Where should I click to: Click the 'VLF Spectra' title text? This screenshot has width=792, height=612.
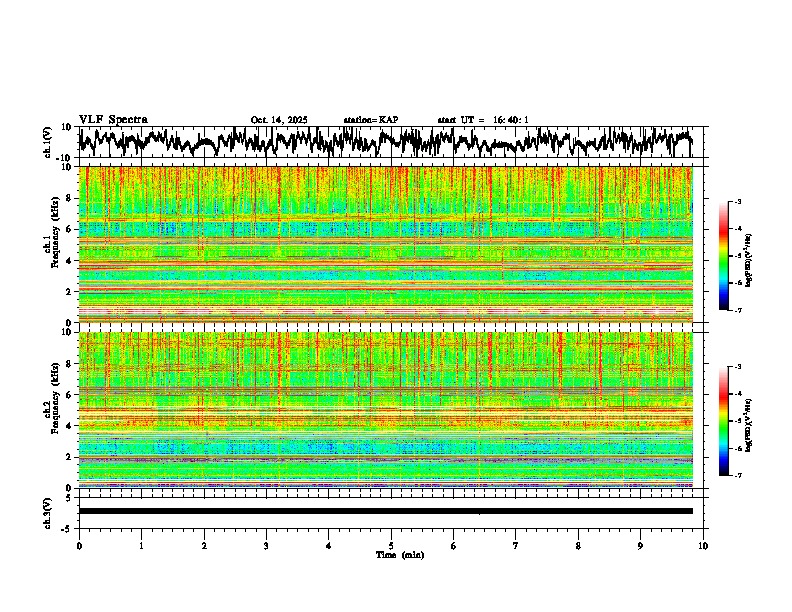[113, 119]
